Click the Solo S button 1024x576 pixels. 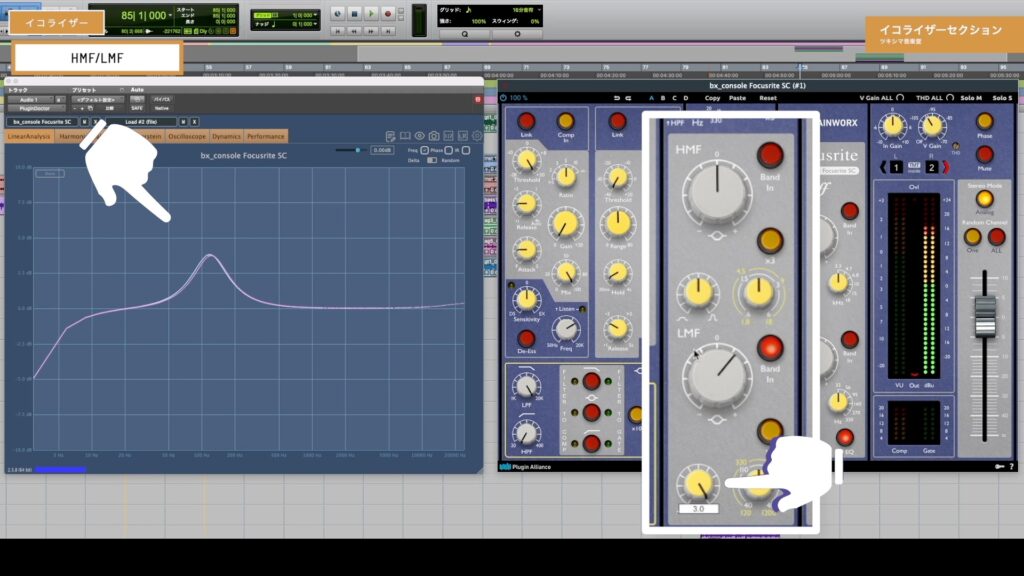click(x=1002, y=98)
